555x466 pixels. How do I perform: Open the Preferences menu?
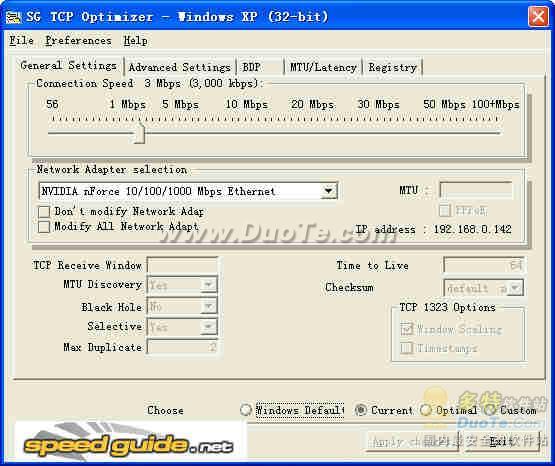point(78,41)
